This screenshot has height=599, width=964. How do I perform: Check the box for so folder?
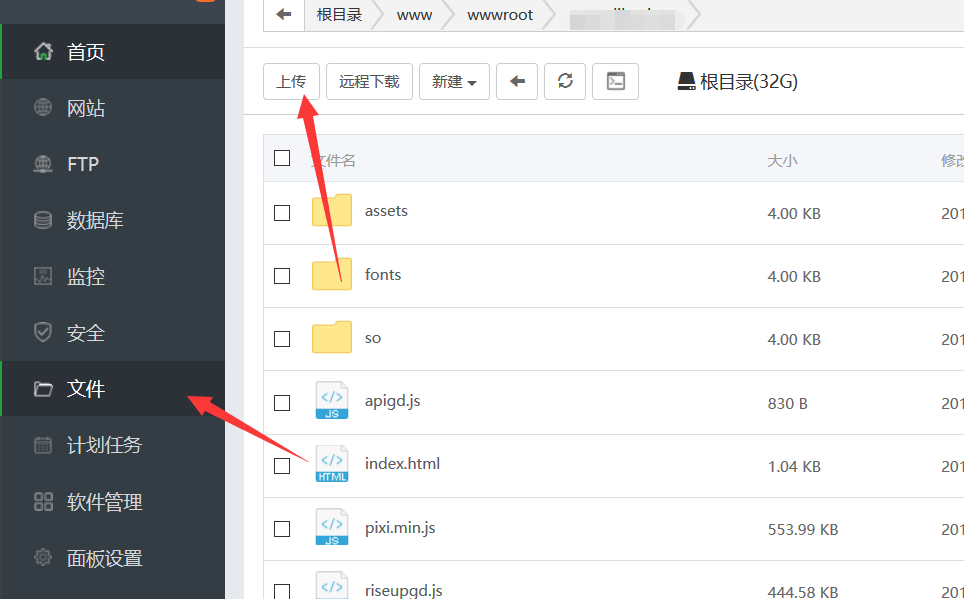coord(282,339)
